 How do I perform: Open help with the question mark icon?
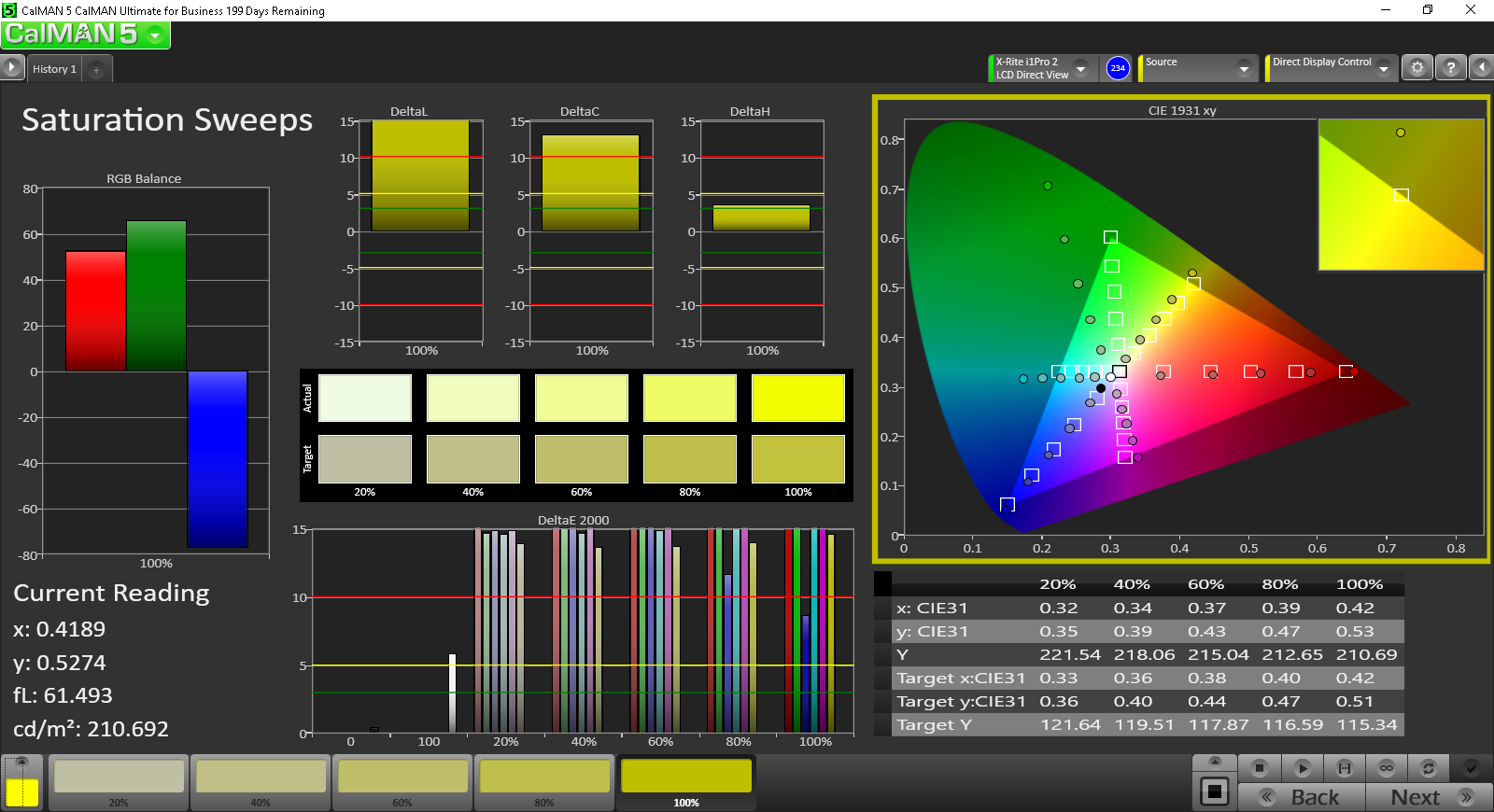coord(1450,67)
